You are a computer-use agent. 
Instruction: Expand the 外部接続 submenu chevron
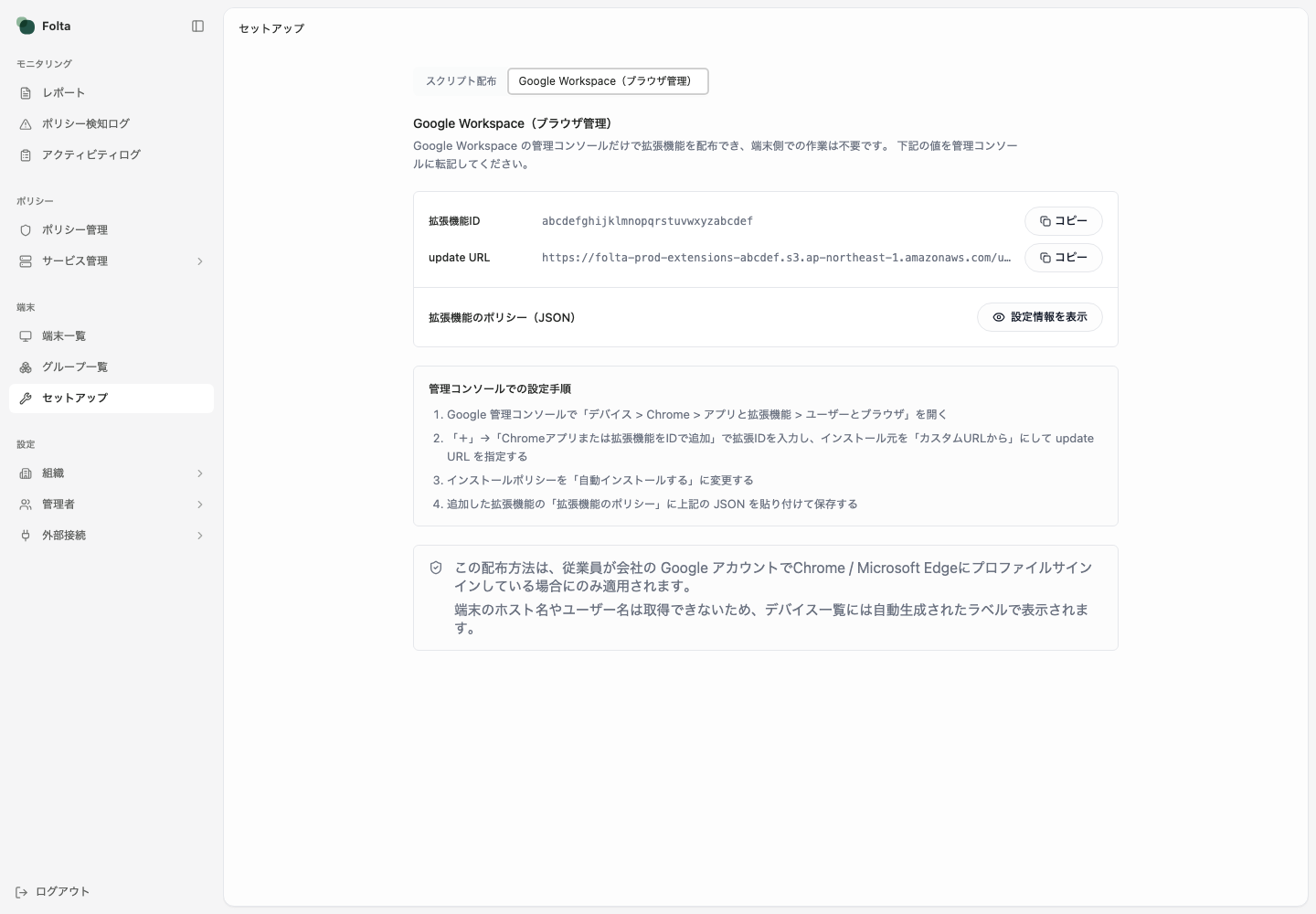(x=199, y=536)
